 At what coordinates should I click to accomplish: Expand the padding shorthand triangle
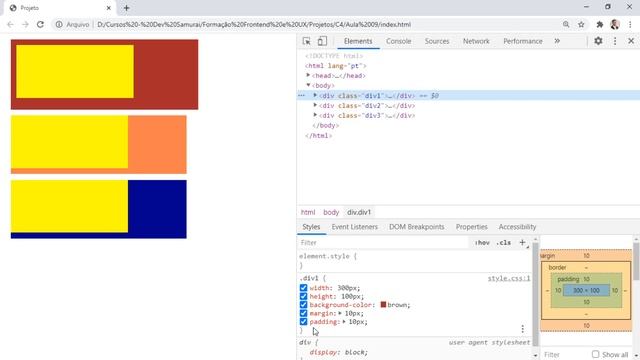click(344, 322)
